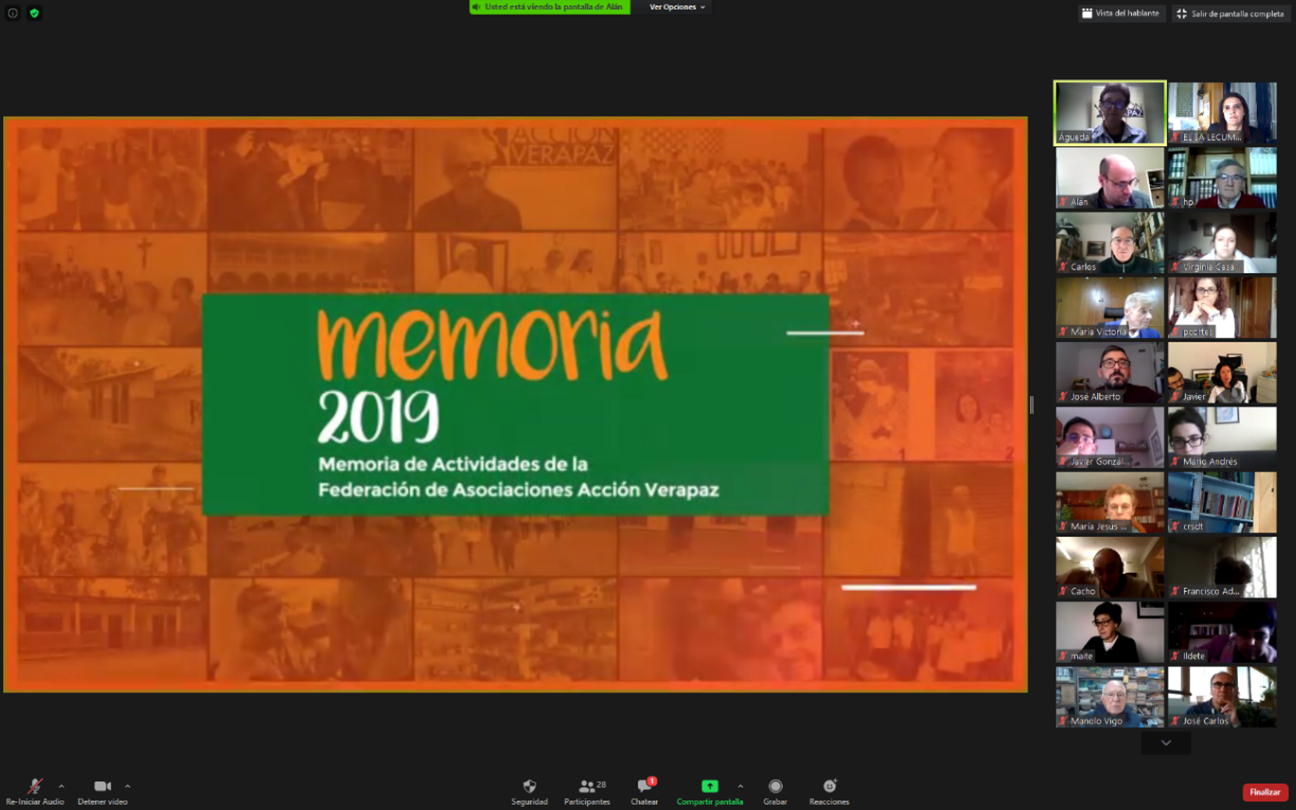Image resolution: width=1296 pixels, height=810 pixels.
Task: Open the Chatear chat icon
Action: coord(644,787)
